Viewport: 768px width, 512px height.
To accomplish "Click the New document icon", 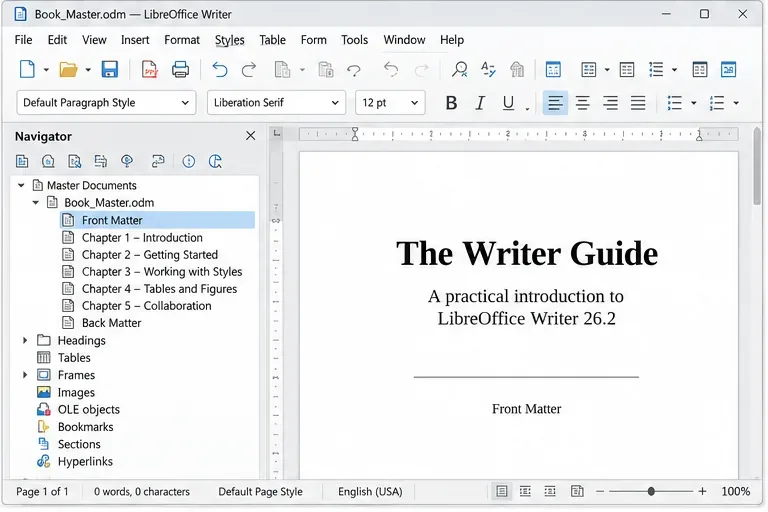I will point(27,69).
